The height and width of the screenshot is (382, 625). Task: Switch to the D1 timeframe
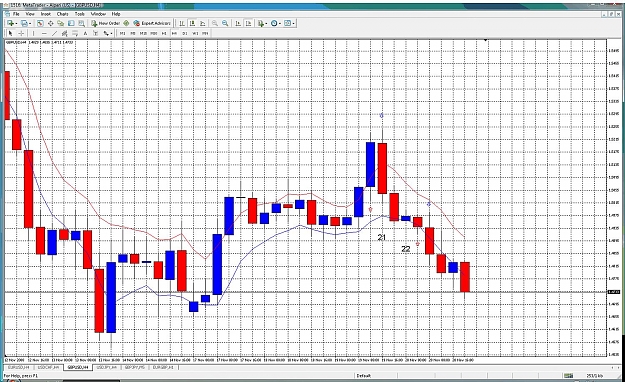pyautogui.click(x=185, y=33)
